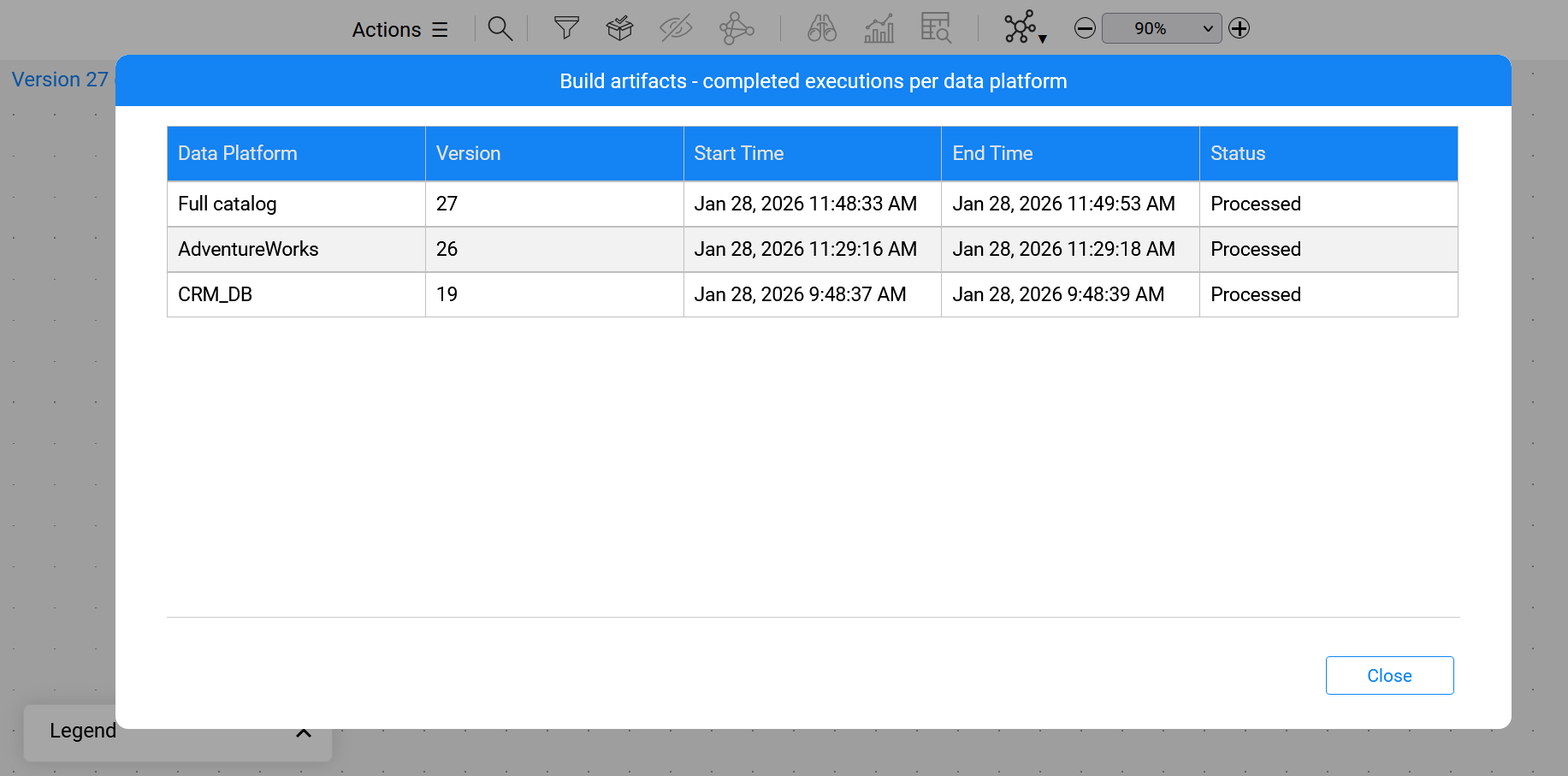
Task: Click the magnifying glass search icon
Action: tap(500, 29)
